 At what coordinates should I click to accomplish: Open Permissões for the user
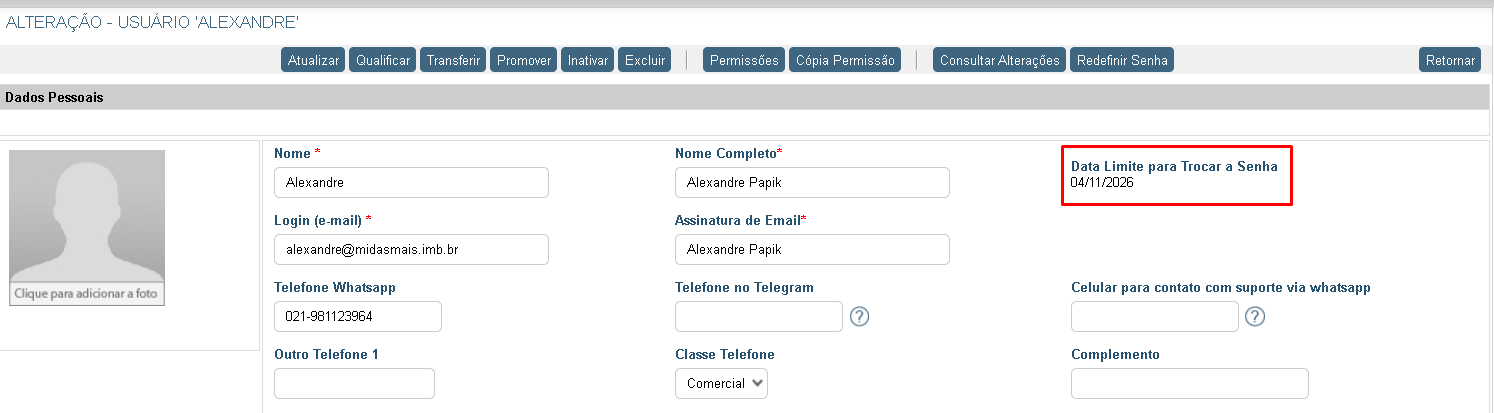point(744,60)
